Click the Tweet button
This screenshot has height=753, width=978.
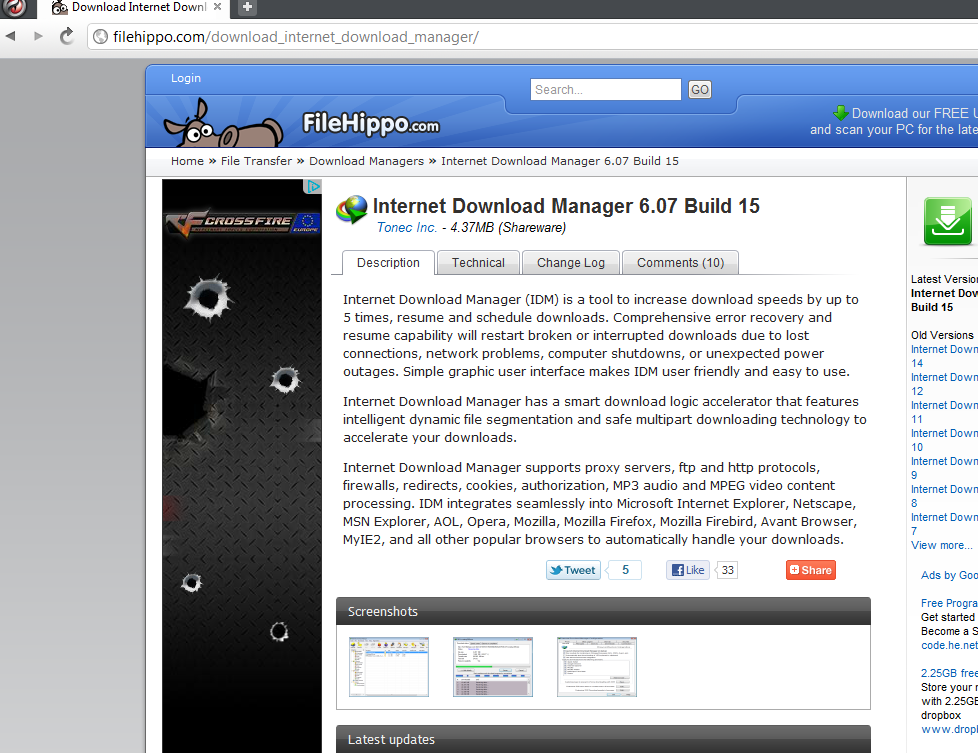coord(573,570)
